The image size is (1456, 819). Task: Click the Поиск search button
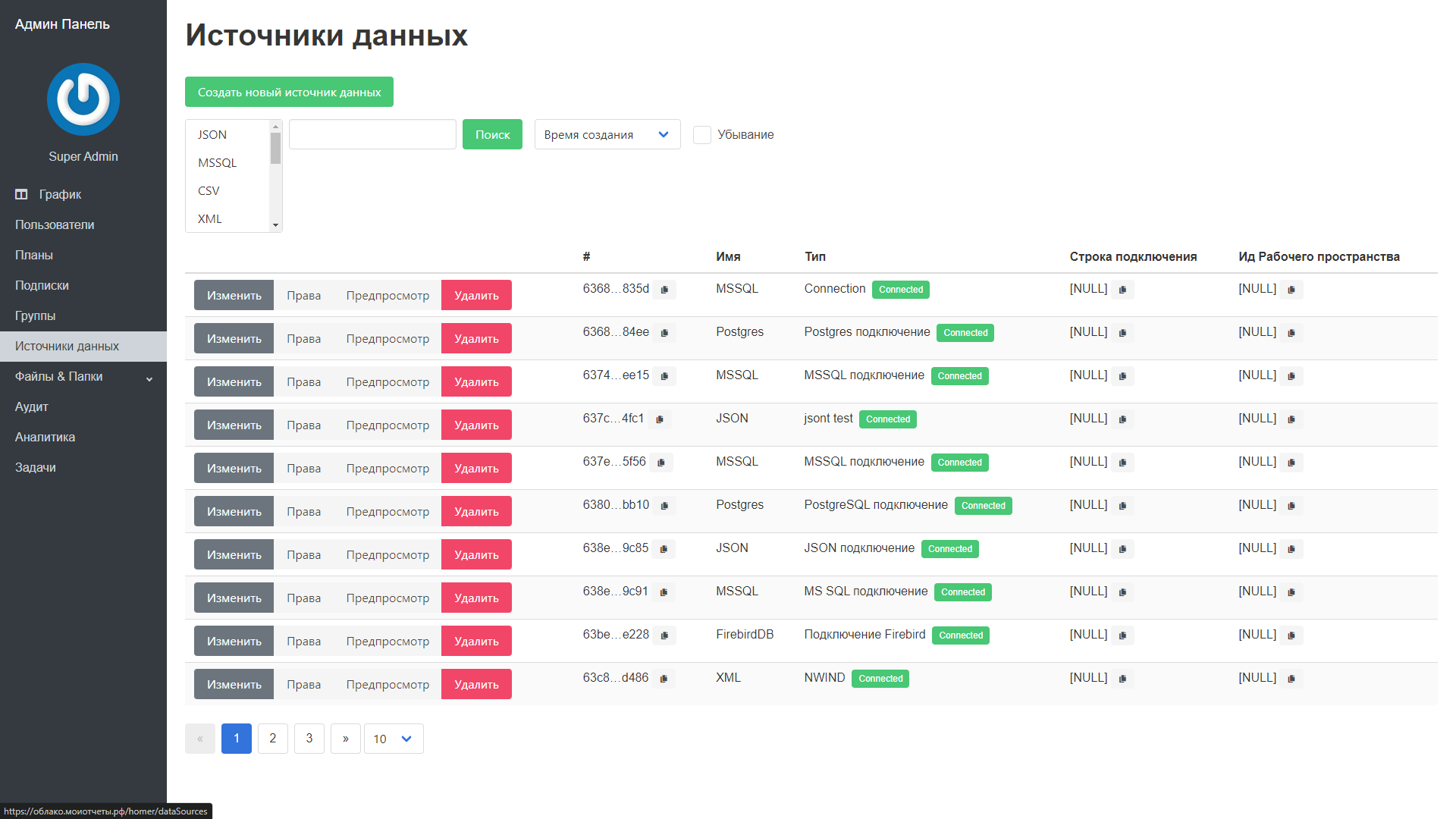click(492, 134)
